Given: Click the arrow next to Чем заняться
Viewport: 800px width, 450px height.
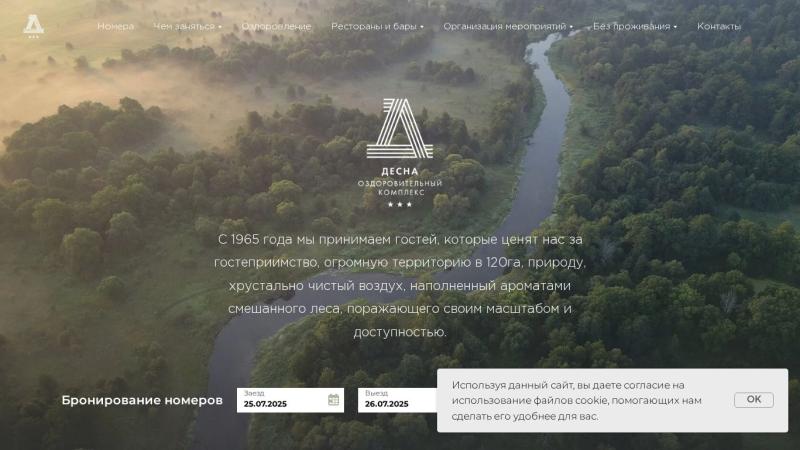Looking at the screenshot, I should 220,27.
